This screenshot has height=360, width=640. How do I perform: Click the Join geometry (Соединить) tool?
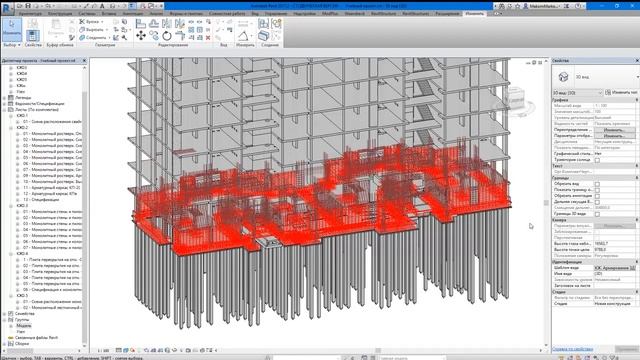pos(94,38)
